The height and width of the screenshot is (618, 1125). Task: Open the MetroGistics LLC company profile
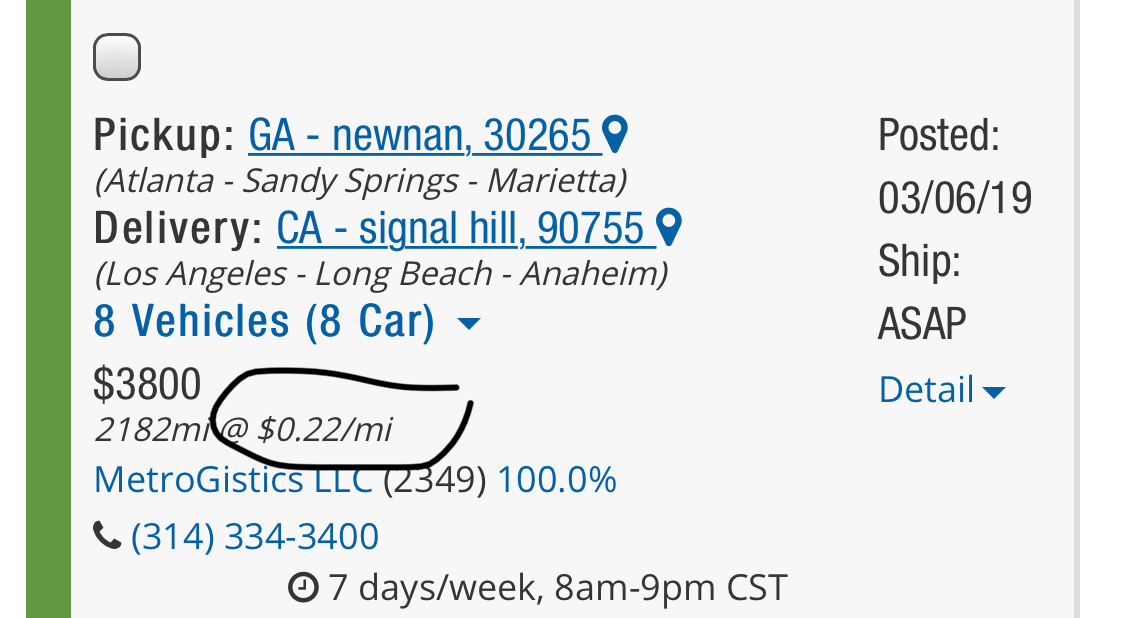coord(233,480)
